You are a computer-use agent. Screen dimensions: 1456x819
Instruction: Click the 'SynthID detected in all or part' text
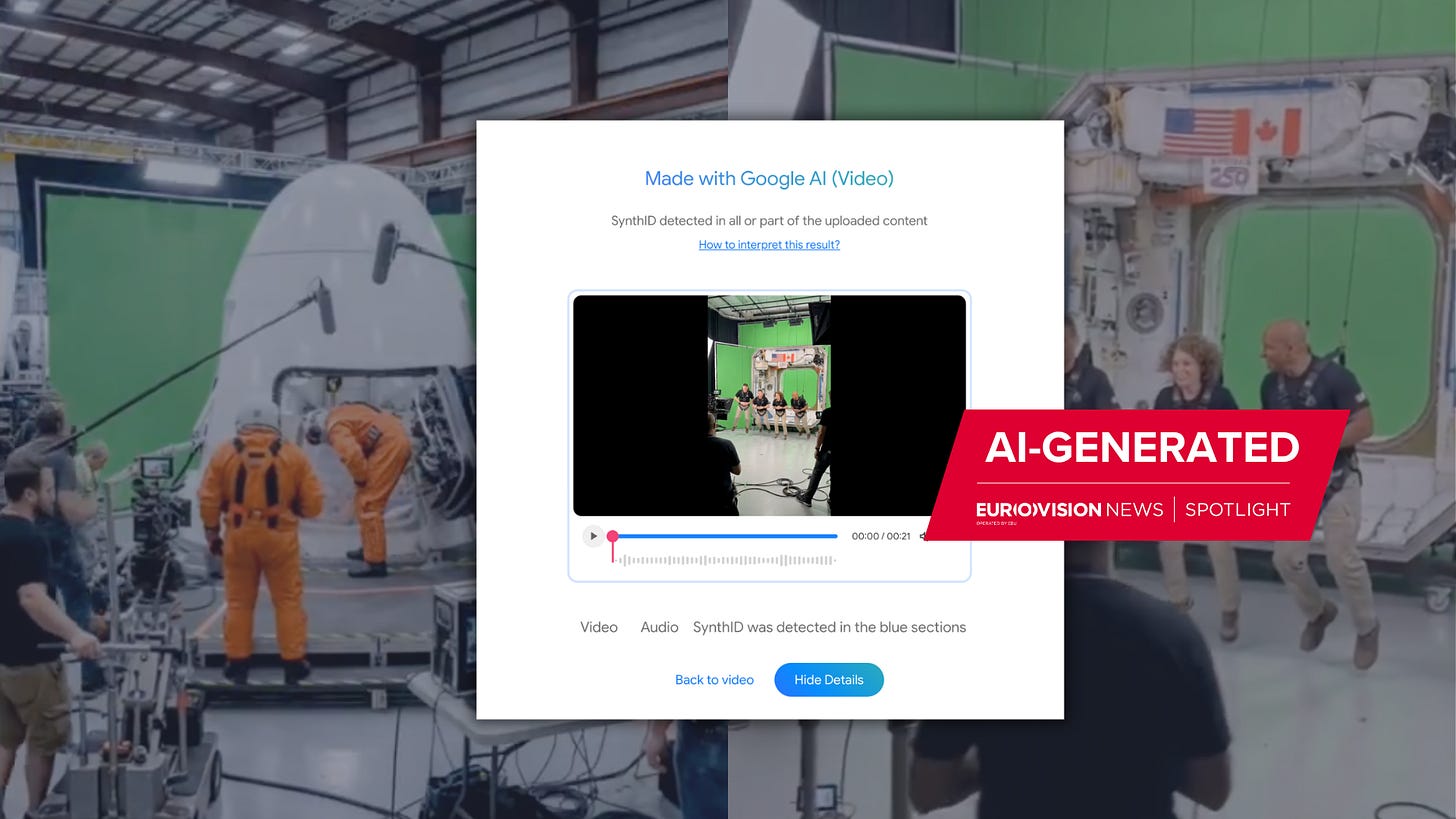769,221
